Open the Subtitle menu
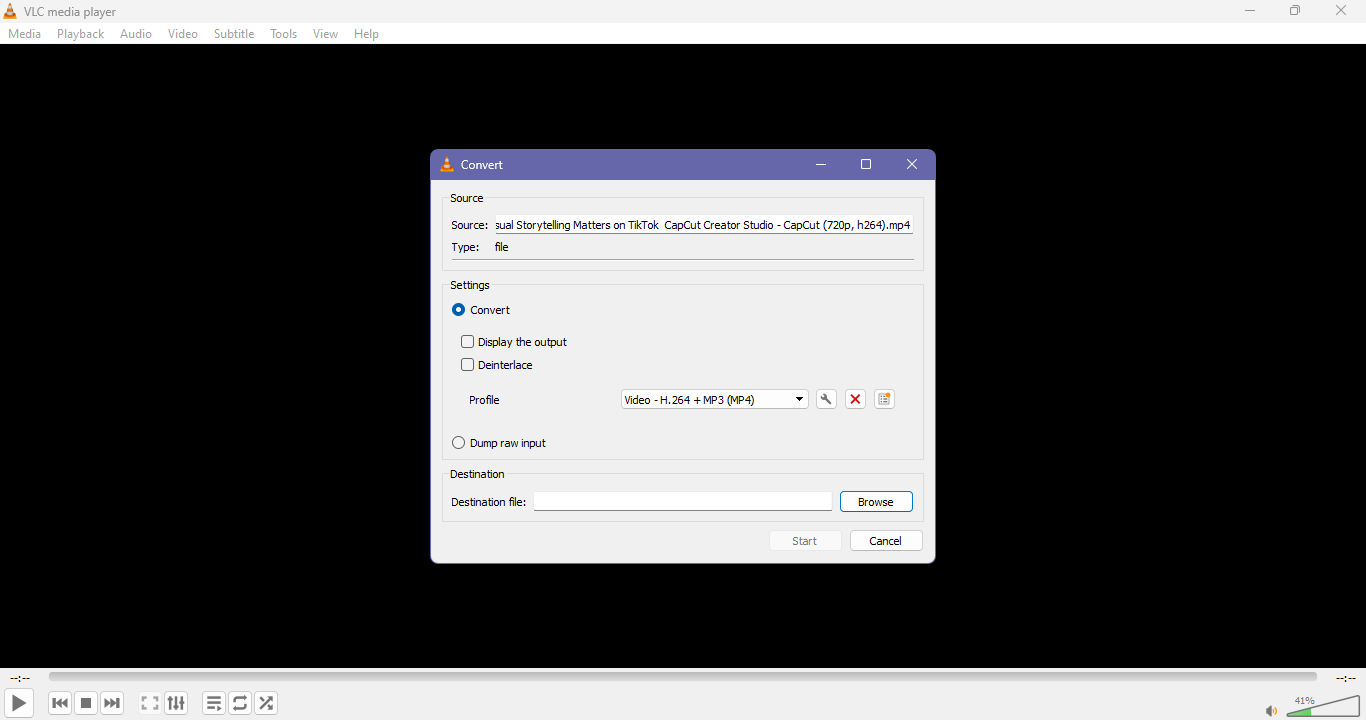The width and height of the screenshot is (1366, 720). [234, 34]
